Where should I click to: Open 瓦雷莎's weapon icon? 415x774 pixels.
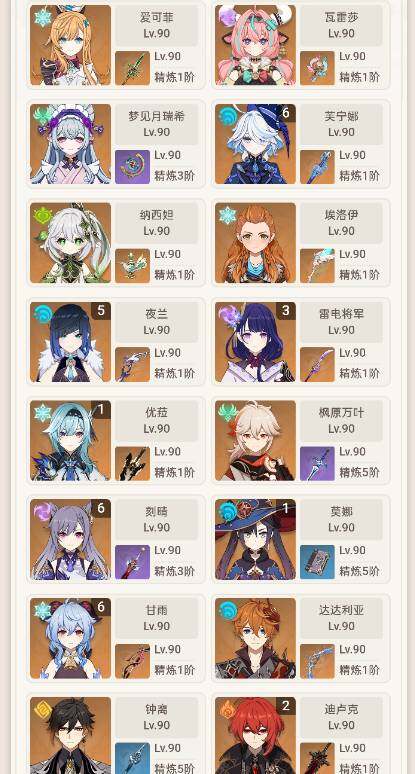[x=317, y=68]
